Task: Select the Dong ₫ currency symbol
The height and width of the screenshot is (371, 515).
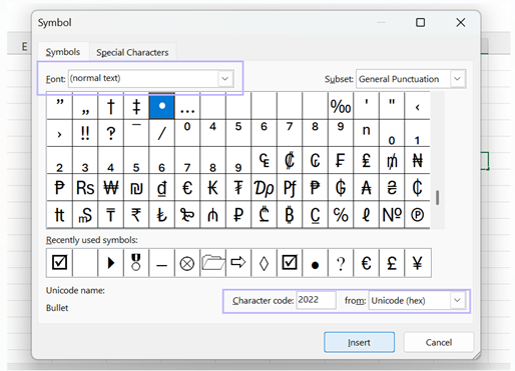Action: pos(162,188)
